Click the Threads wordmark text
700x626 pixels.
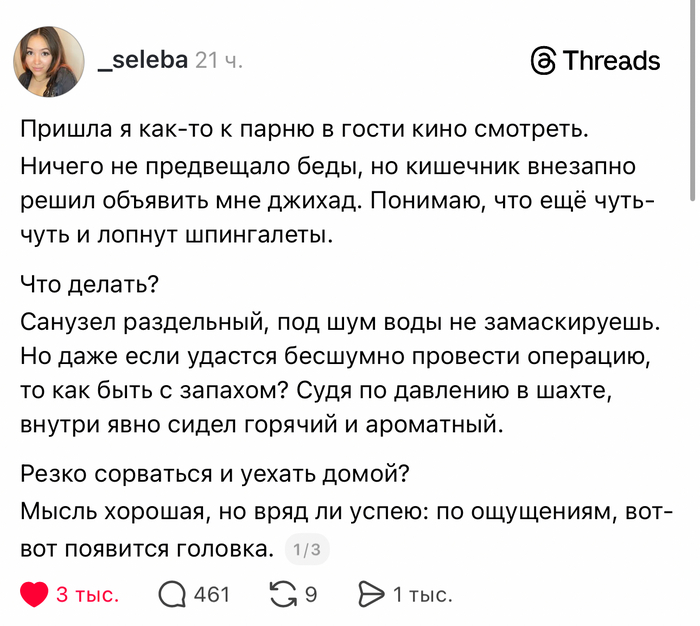click(611, 60)
